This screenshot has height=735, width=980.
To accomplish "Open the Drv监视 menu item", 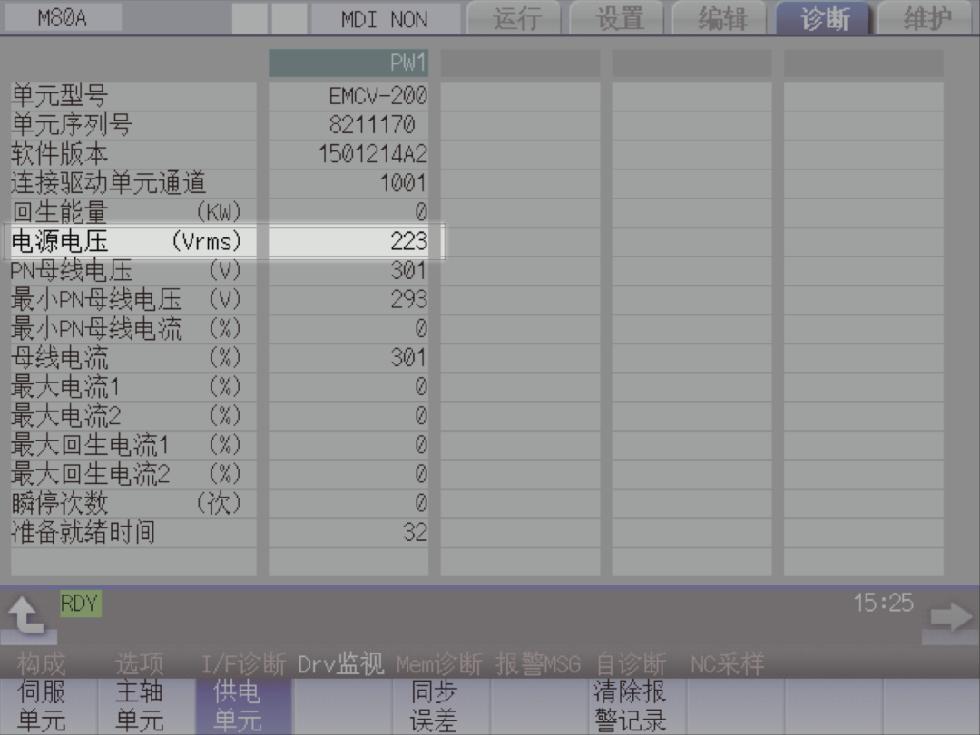I will [341, 664].
